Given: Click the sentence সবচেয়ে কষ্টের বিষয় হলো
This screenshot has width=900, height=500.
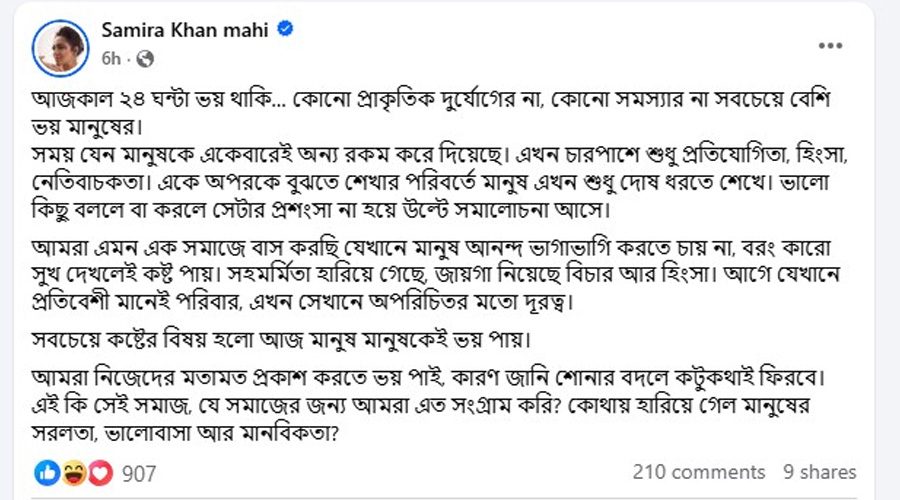Looking at the screenshot, I should pyautogui.click(x=281, y=340).
